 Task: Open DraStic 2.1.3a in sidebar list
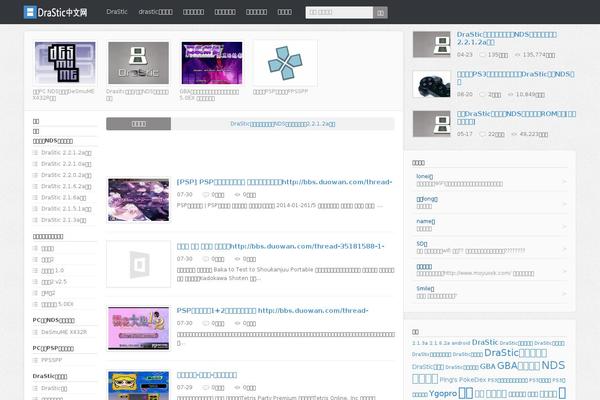[64, 220]
